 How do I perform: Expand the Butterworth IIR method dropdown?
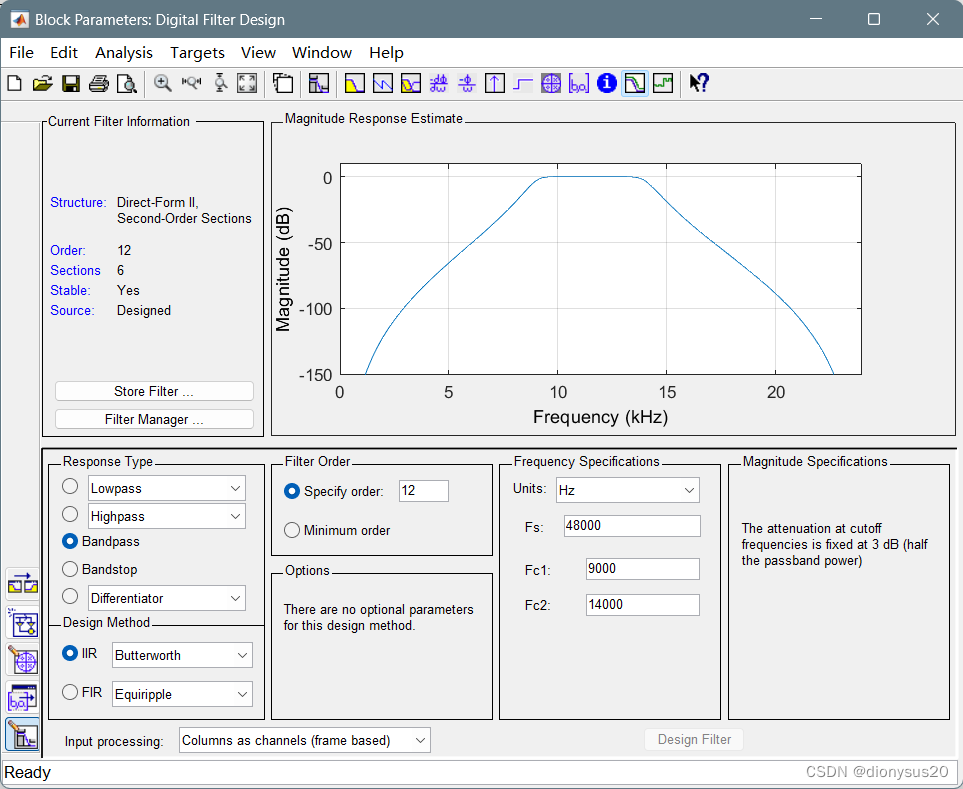tap(182, 655)
